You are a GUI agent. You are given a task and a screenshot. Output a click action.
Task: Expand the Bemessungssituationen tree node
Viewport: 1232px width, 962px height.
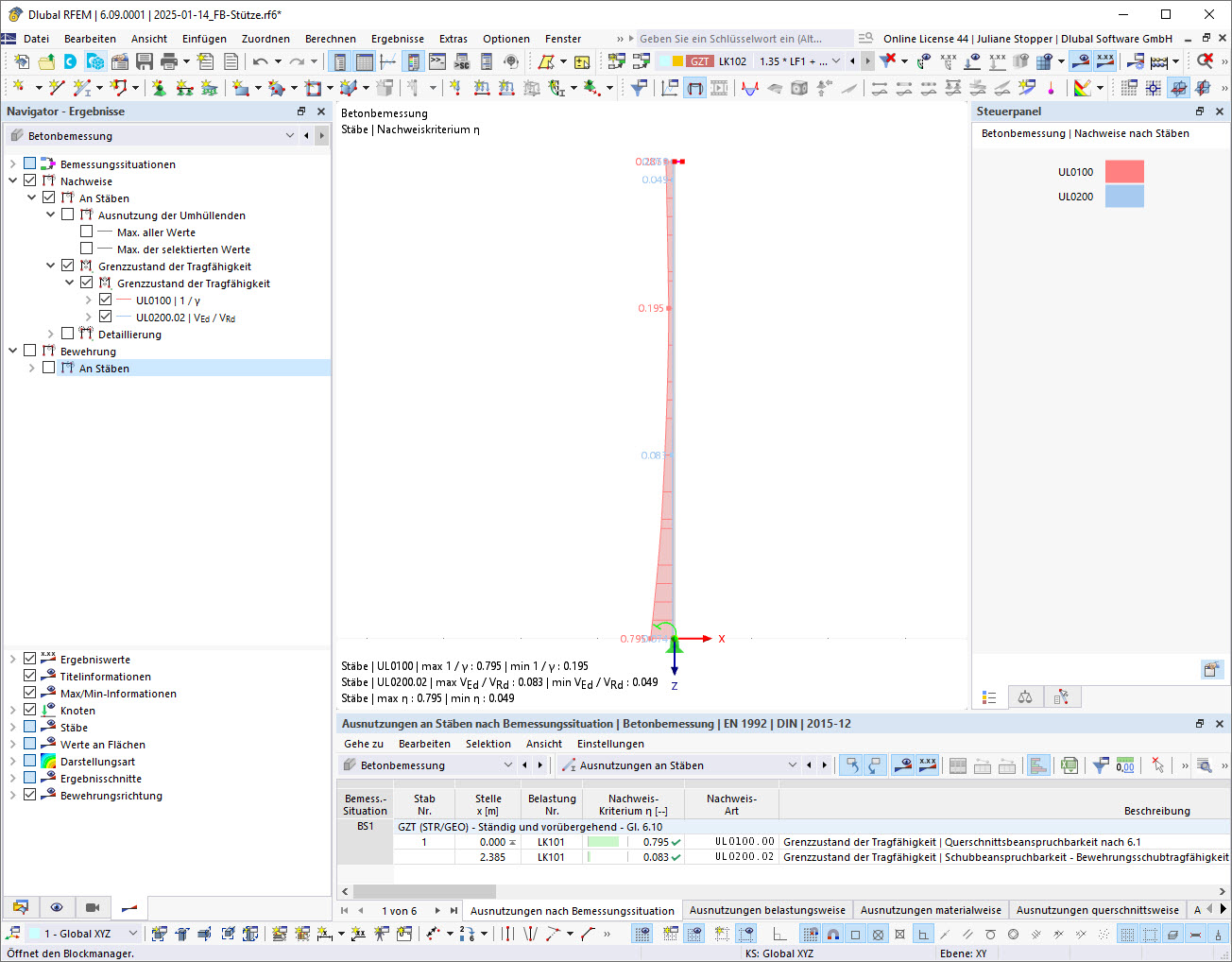[12, 164]
